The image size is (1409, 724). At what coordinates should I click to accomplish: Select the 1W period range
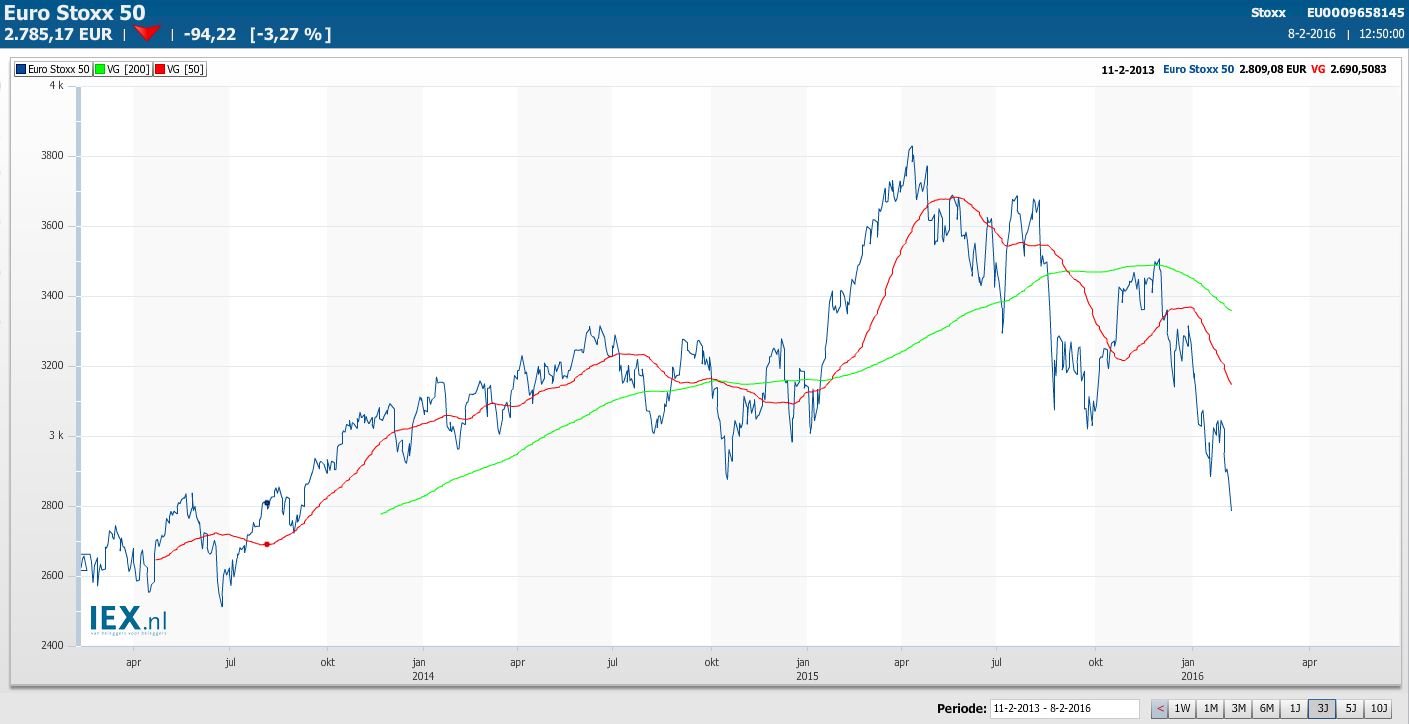pyautogui.click(x=1182, y=709)
